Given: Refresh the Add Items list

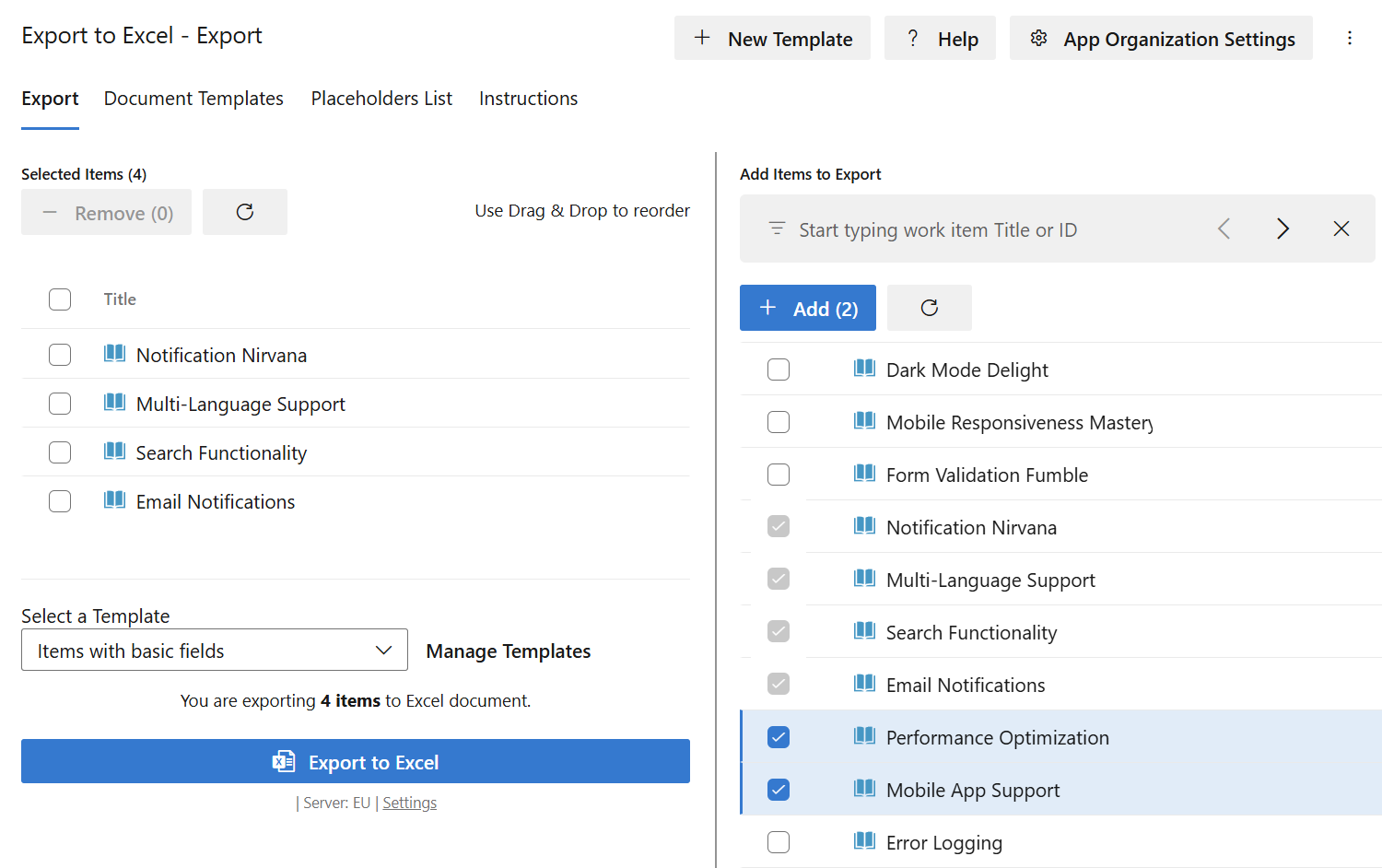Looking at the screenshot, I should 929,308.
